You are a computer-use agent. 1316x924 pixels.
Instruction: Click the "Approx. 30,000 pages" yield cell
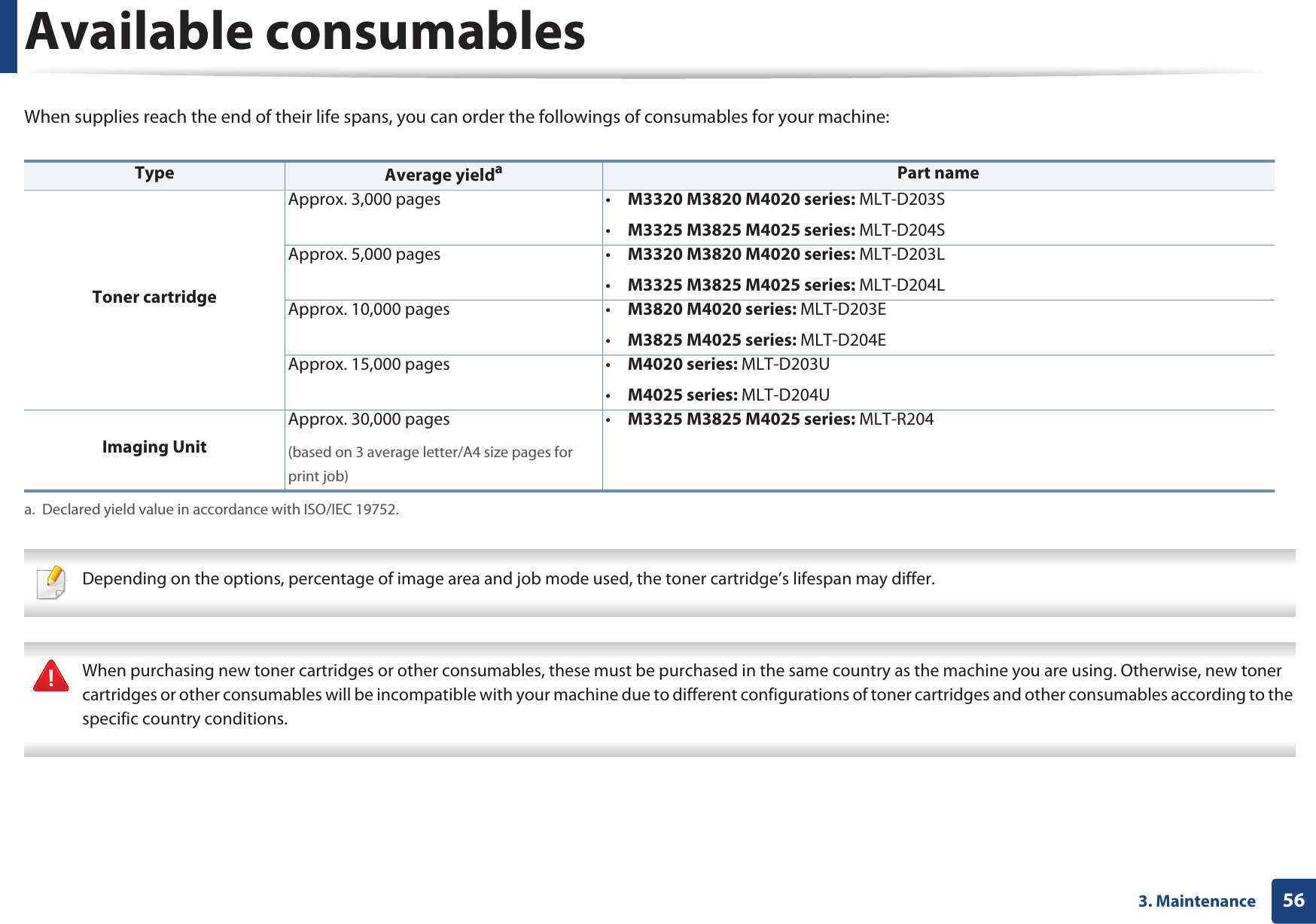pos(369,419)
